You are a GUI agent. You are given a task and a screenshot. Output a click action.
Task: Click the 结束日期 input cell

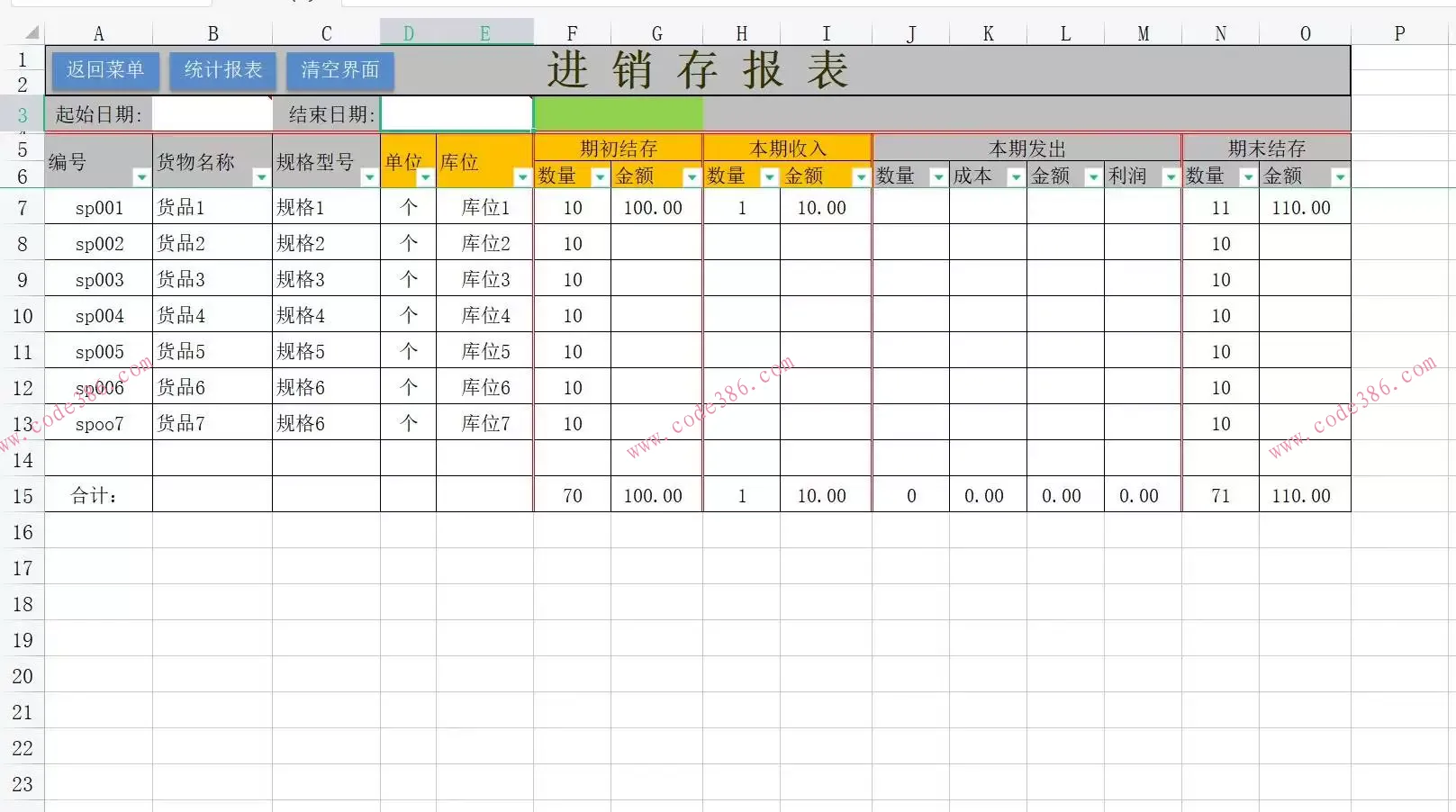(457, 114)
